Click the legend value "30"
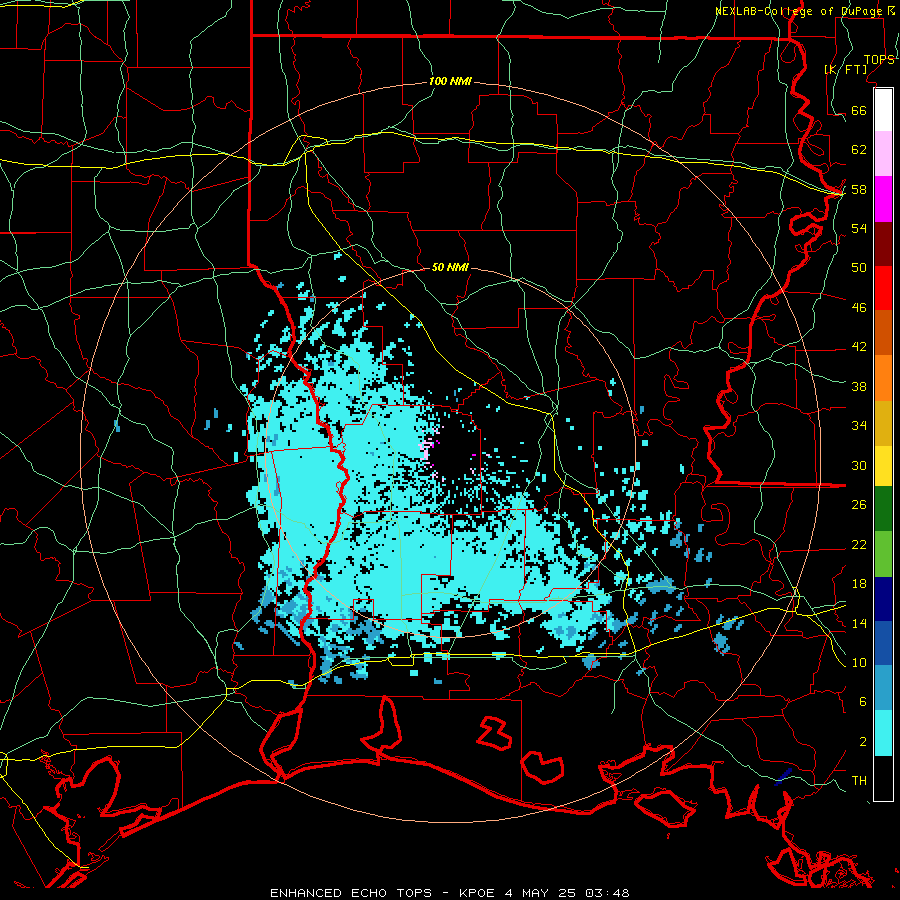Screen dimensions: 900x900 [x=859, y=465]
